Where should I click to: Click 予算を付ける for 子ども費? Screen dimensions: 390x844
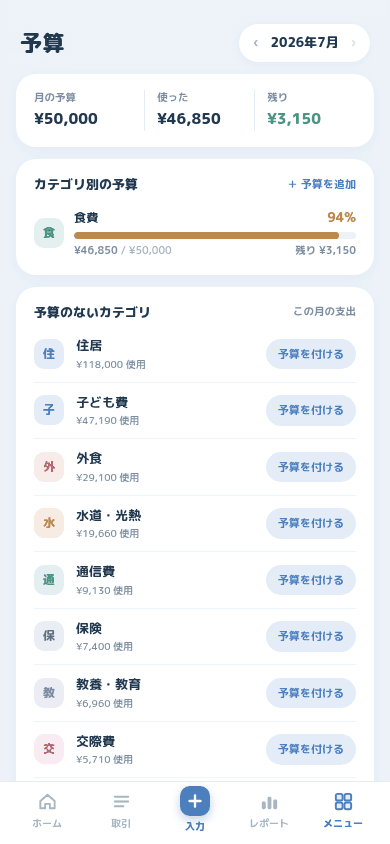(311, 410)
